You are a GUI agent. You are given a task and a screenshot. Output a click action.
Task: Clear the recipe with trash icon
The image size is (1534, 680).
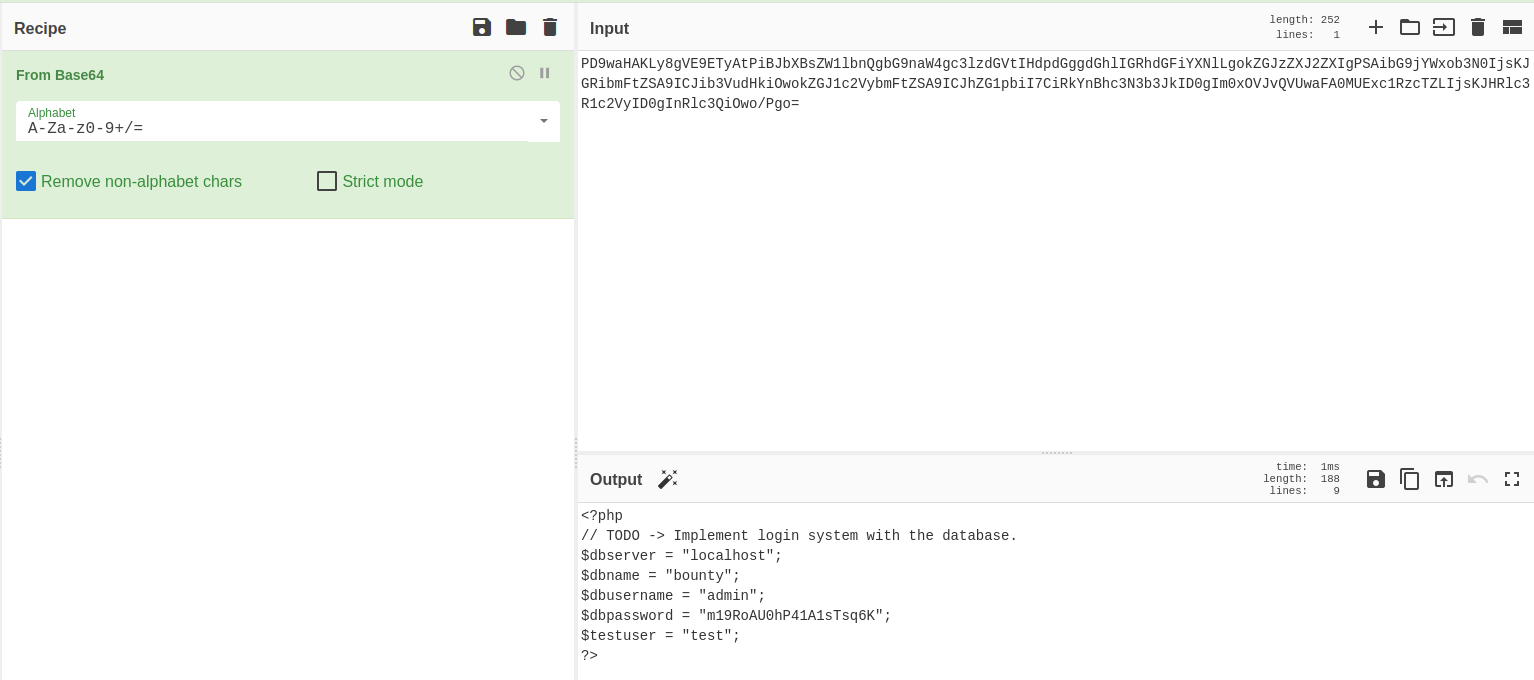point(550,27)
